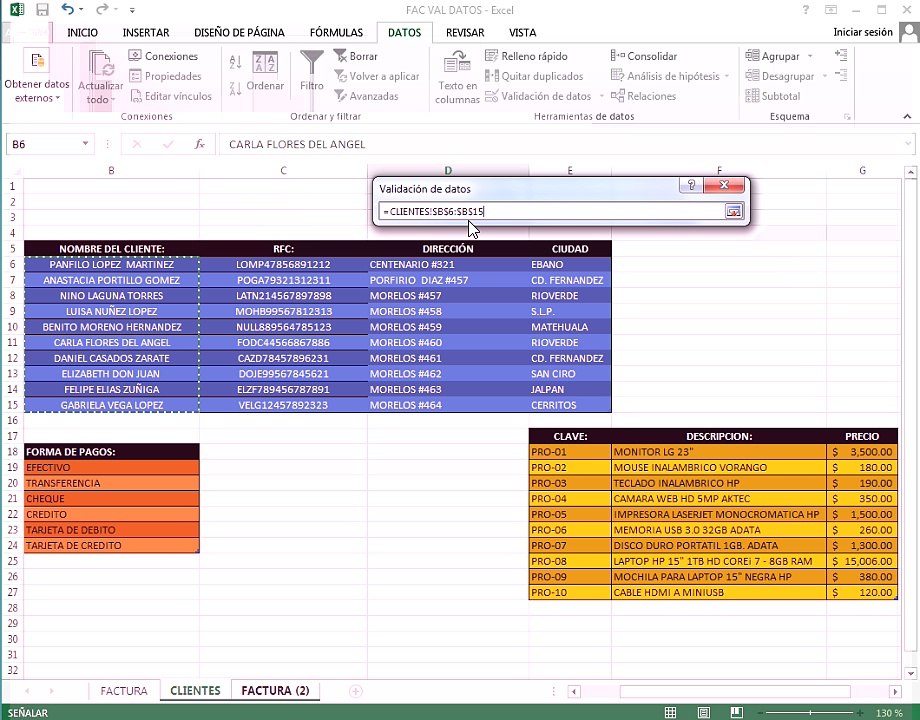
Task: Open Obtener datos externos
Action: tap(37, 77)
